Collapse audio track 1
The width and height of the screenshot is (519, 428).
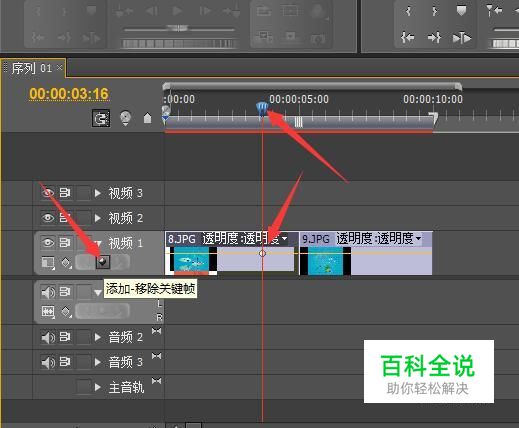tap(98, 293)
